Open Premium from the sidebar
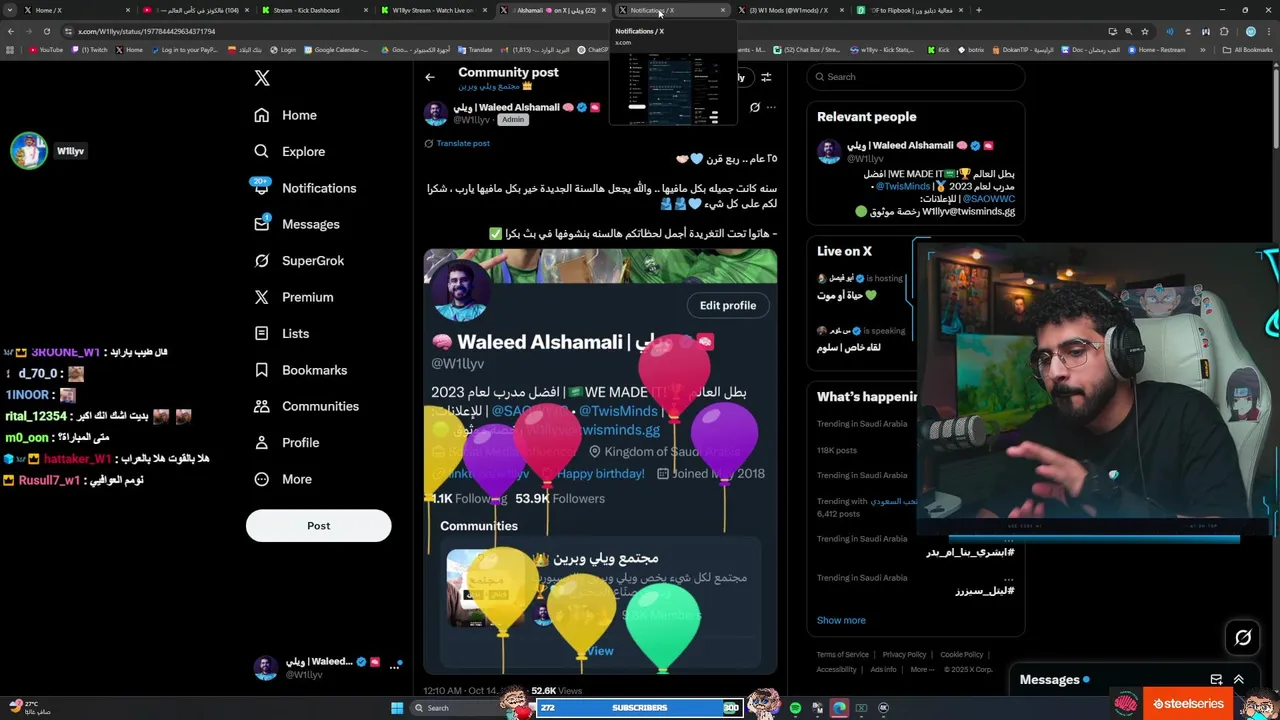 point(293,297)
